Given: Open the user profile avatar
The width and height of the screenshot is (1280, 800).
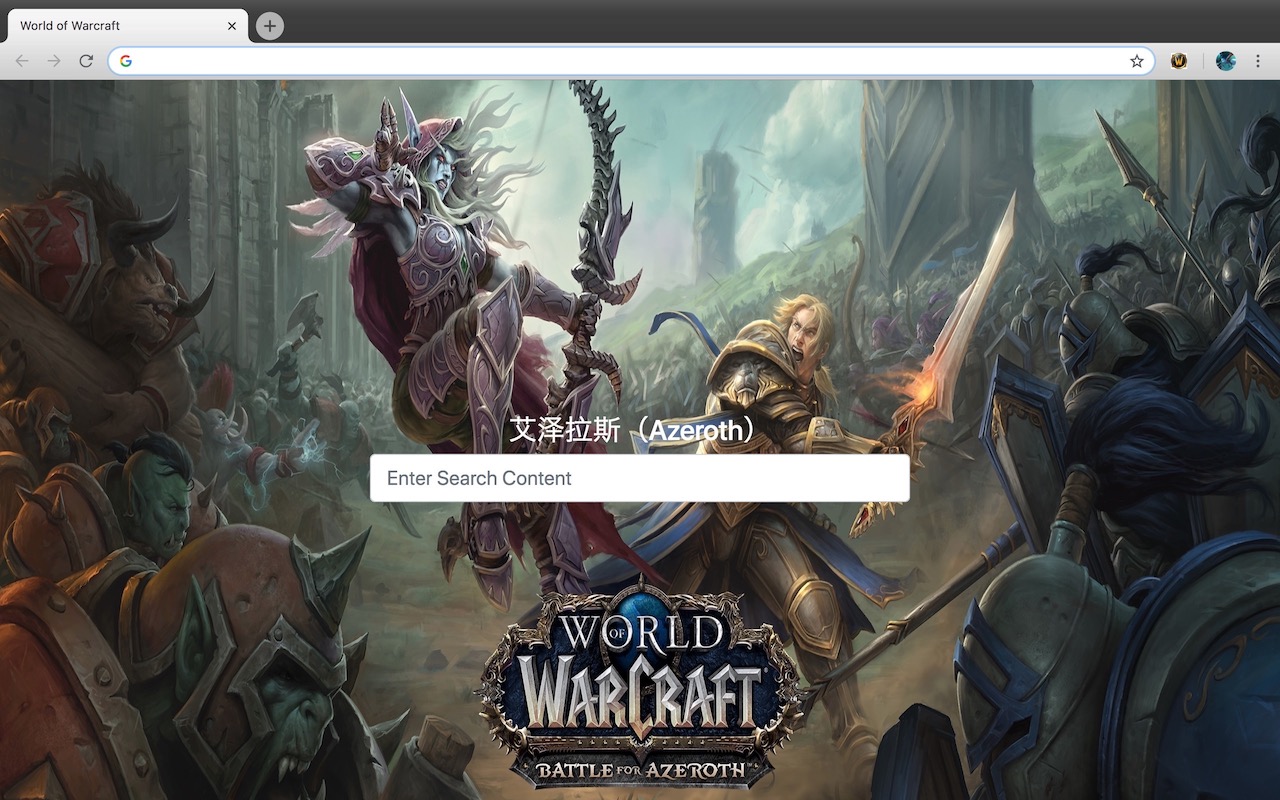Looking at the screenshot, I should [1226, 61].
